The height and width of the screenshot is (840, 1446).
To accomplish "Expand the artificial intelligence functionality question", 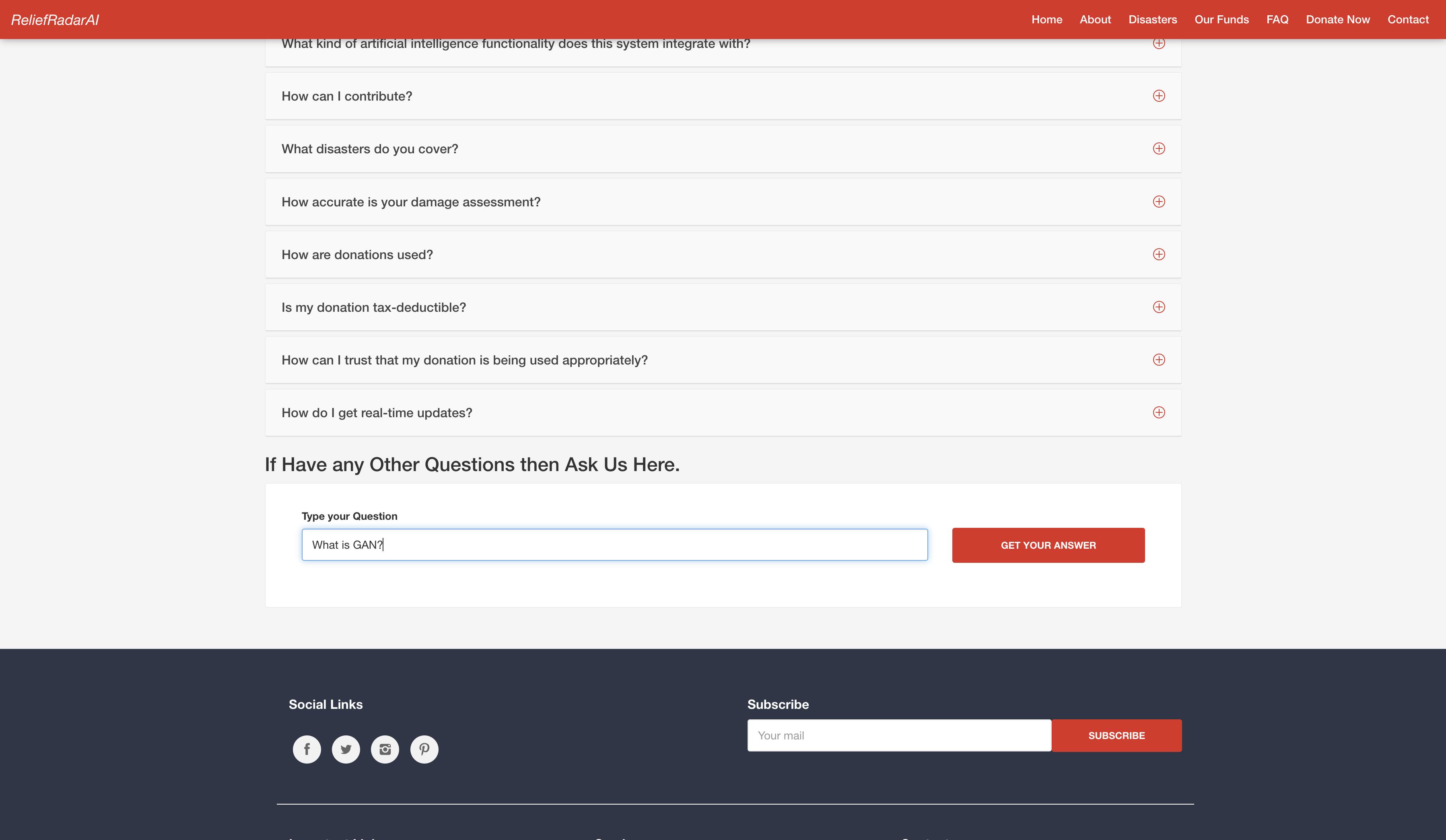I will tap(1158, 44).
